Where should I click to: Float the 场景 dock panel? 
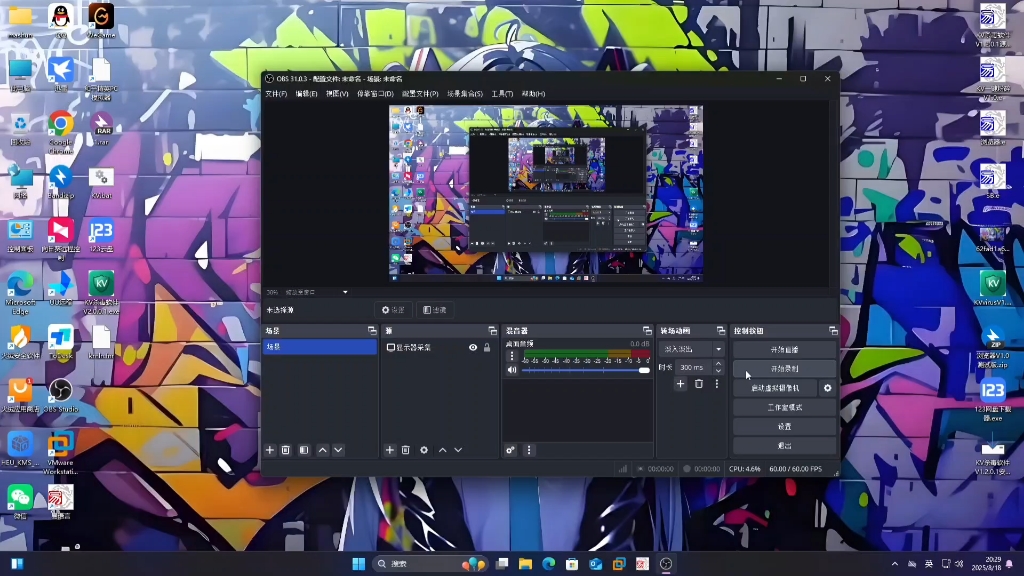point(372,331)
